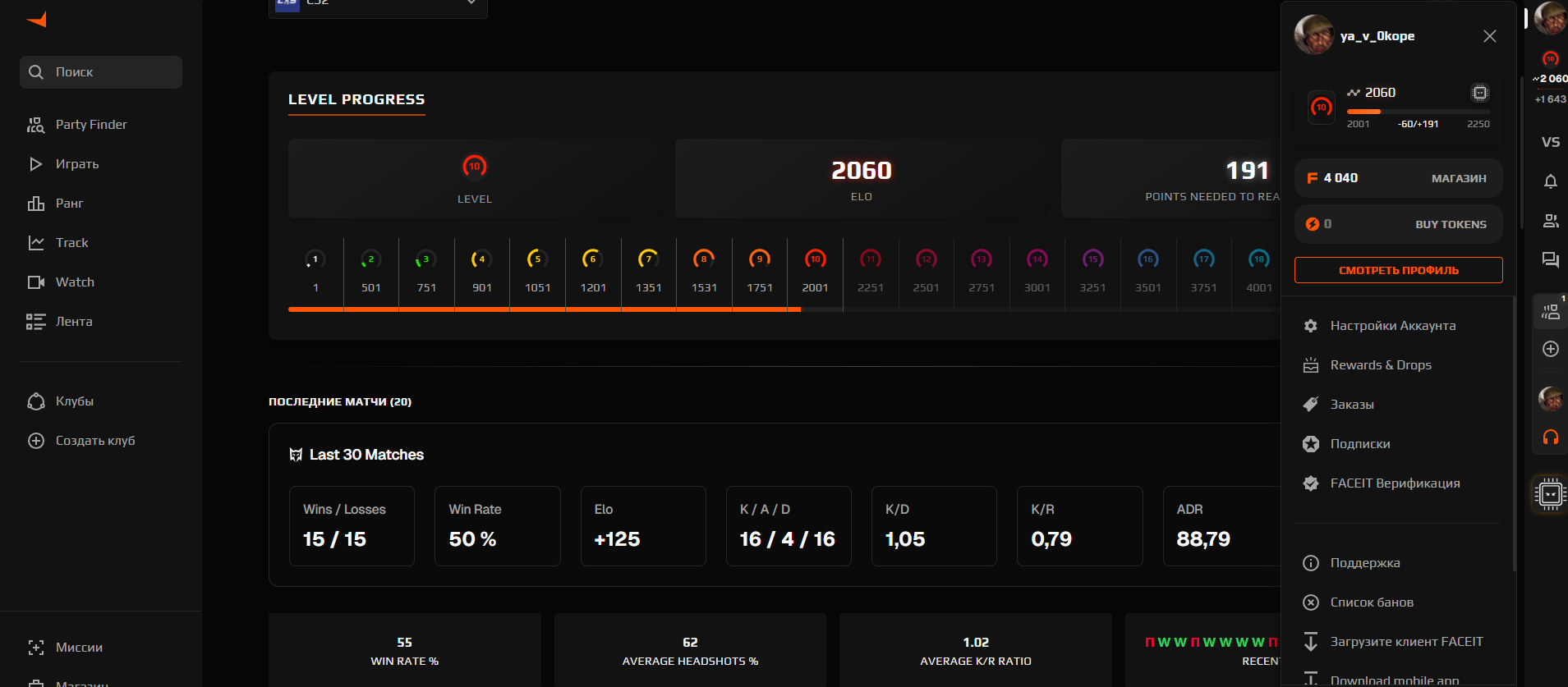The image size is (1568, 687).
Task: Click the Win Rate 50 % card
Action: coord(498,526)
